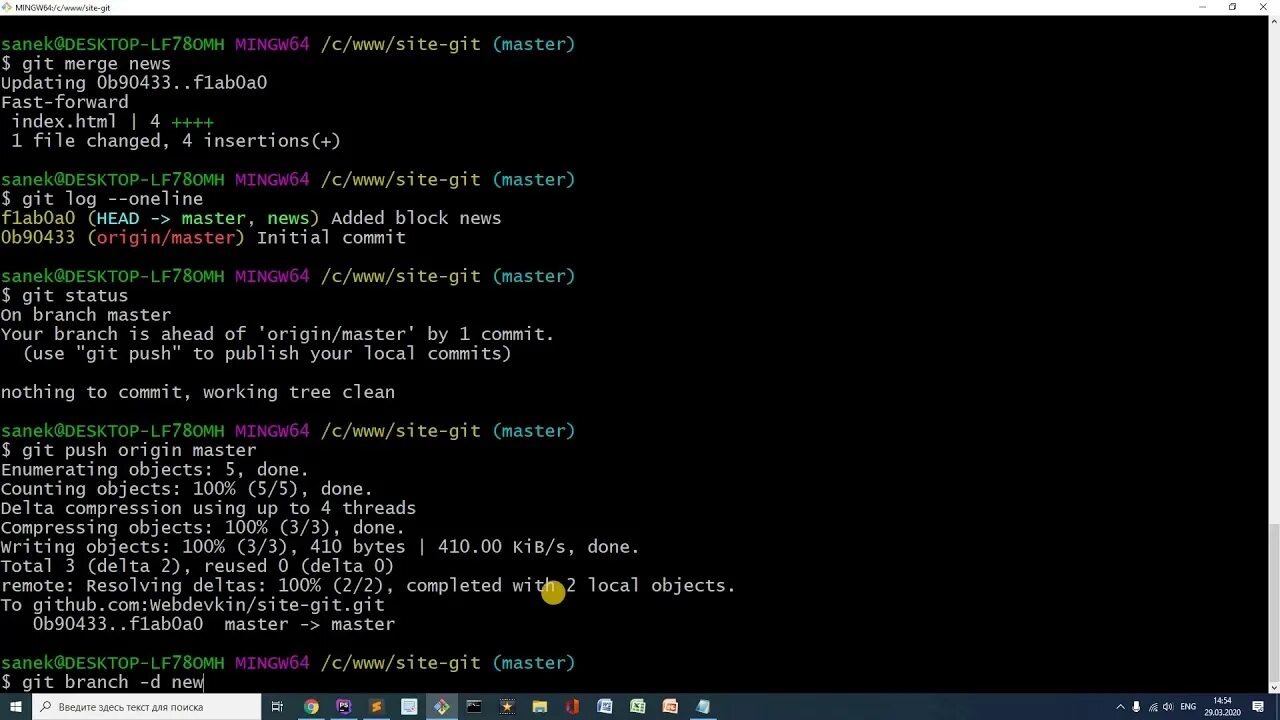The width and height of the screenshot is (1280, 720).
Task: Restore down the MINGW64 terminal window
Action: (x=1233, y=7)
